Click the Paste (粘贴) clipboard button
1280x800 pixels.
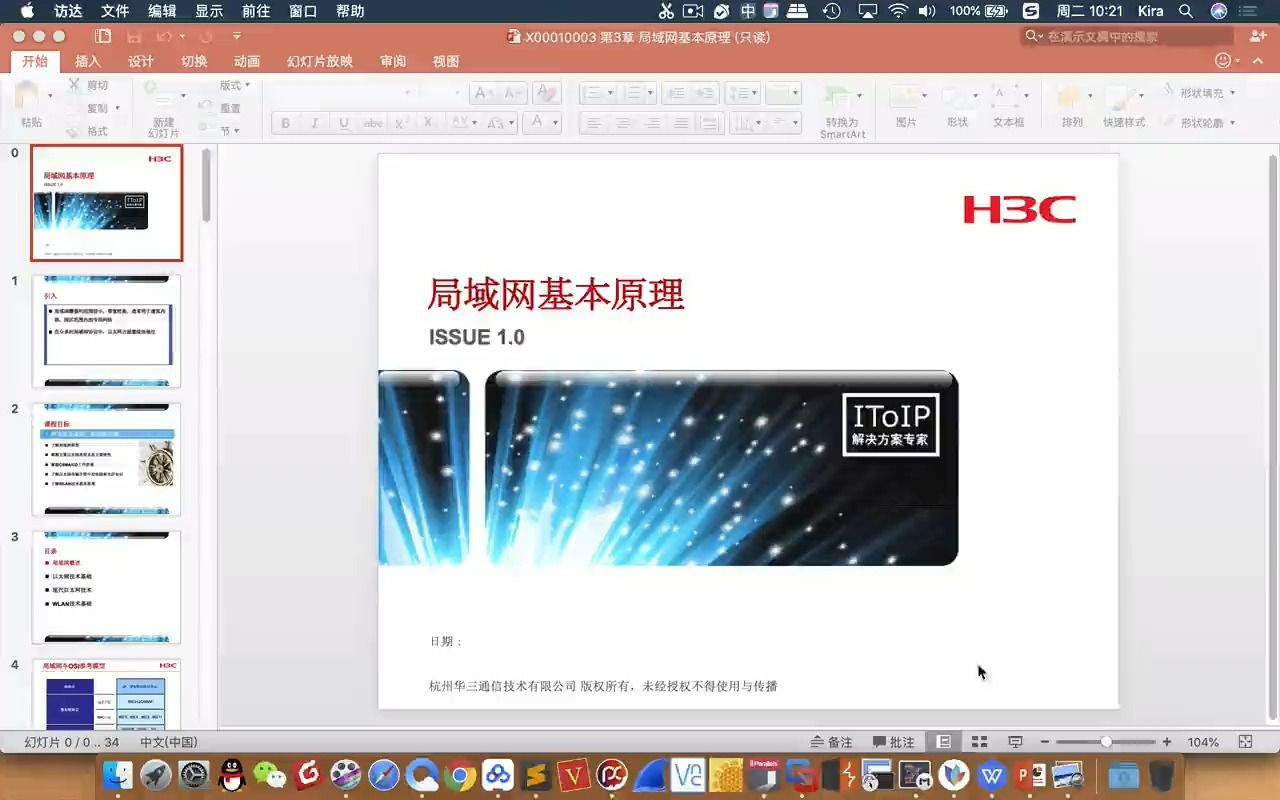[31, 104]
